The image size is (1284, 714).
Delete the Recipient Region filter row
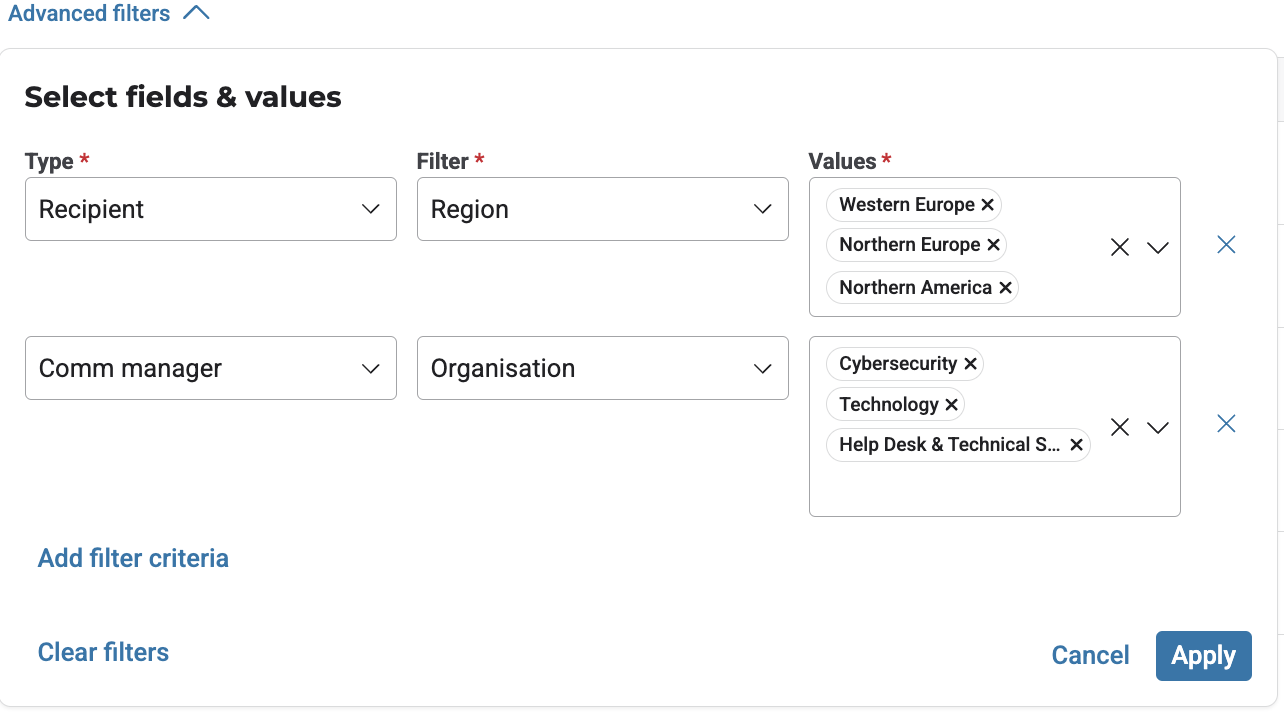tap(1226, 245)
